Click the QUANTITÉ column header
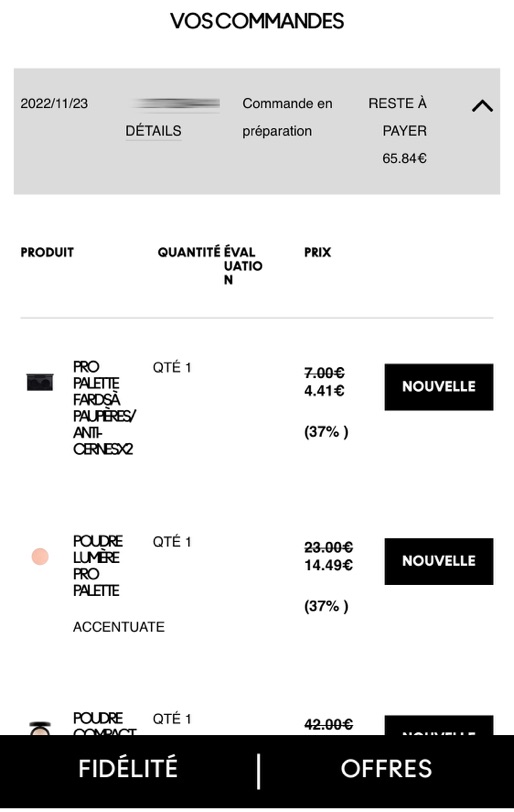This screenshot has width=514, height=812. click(189, 252)
